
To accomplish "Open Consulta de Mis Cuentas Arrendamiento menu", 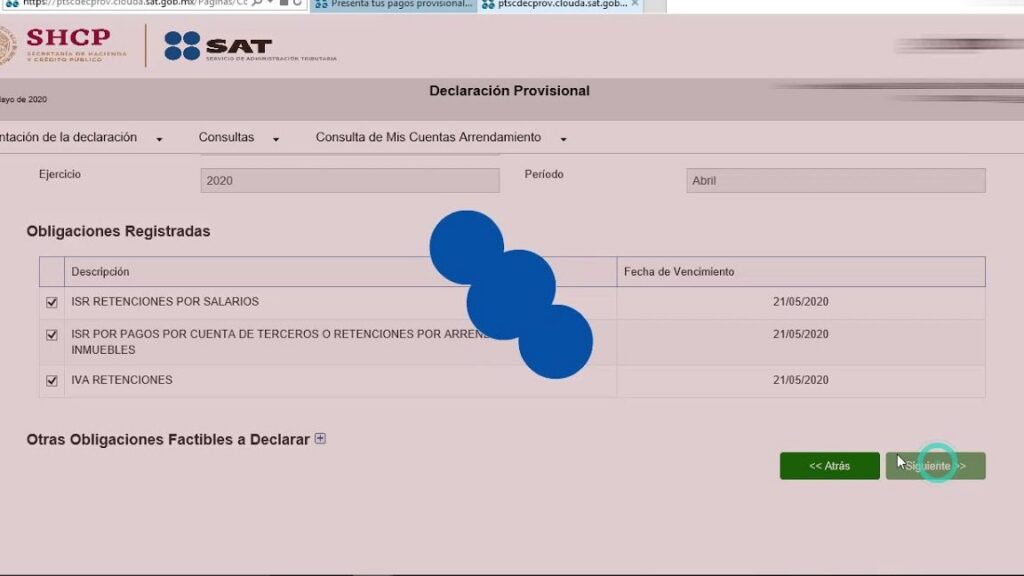I will [x=441, y=138].
